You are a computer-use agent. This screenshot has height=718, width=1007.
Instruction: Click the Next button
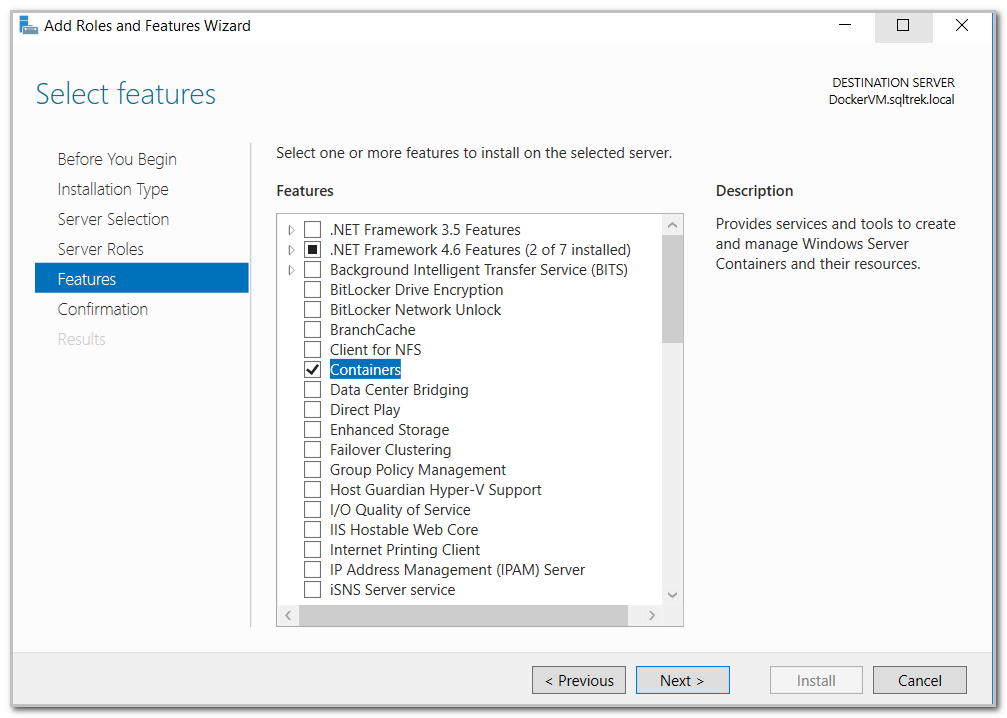pos(682,680)
